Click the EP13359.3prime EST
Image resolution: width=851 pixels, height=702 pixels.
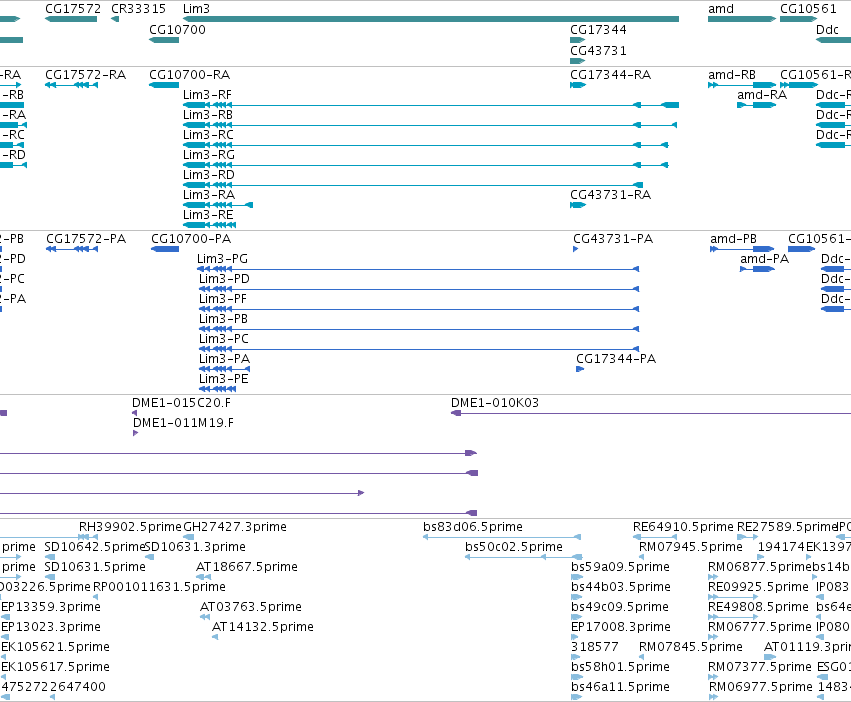coord(5,617)
